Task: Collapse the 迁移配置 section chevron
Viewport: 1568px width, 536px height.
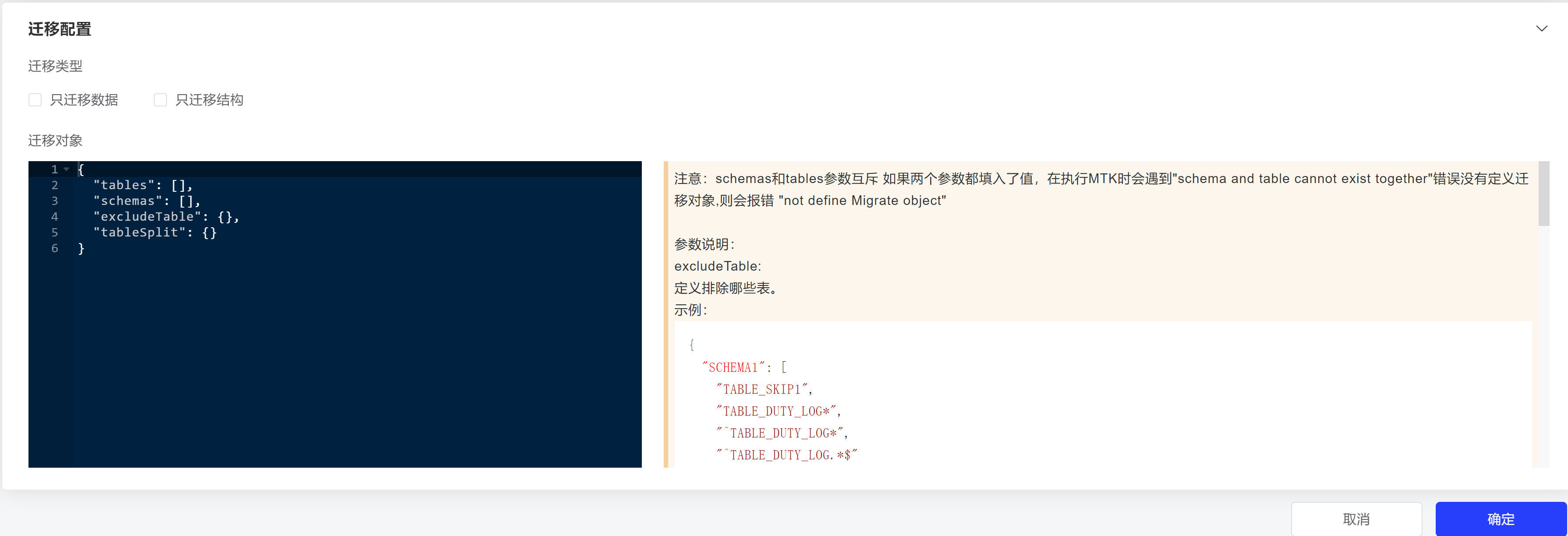Action: tap(1541, 28)
